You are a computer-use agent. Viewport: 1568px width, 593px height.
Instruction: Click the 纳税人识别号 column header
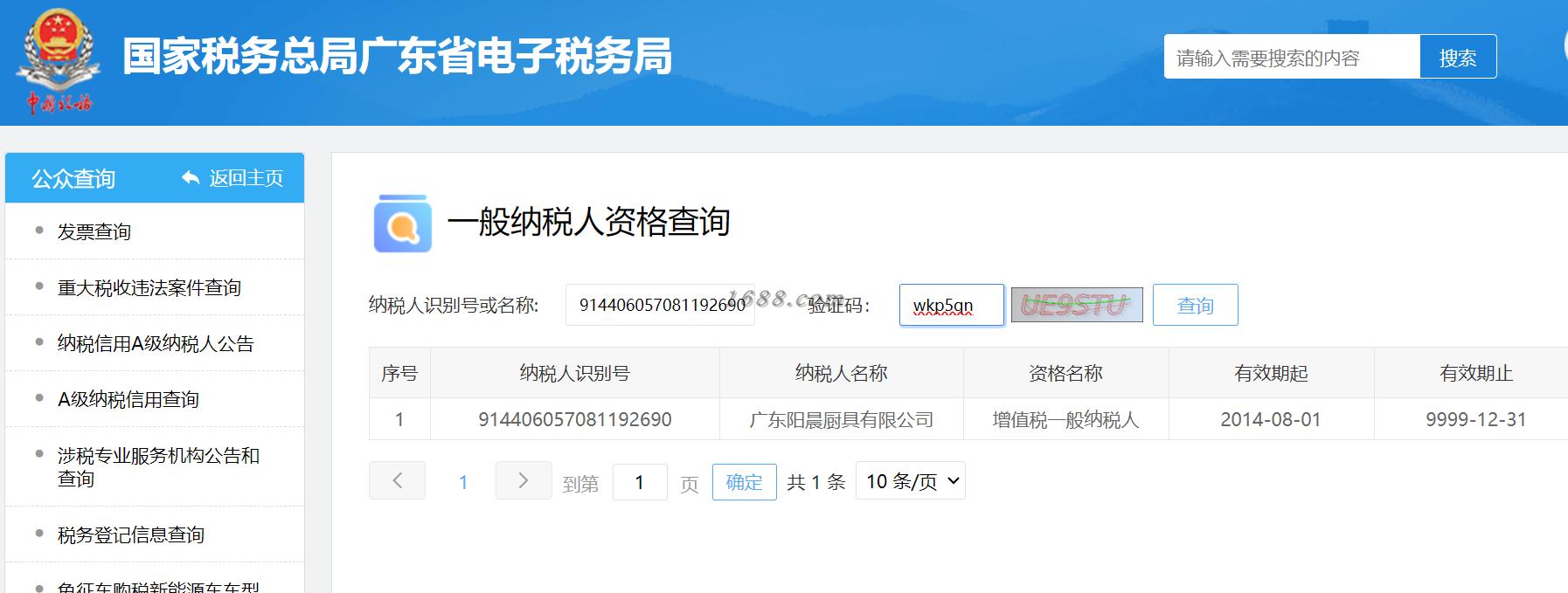pos(575,373)
